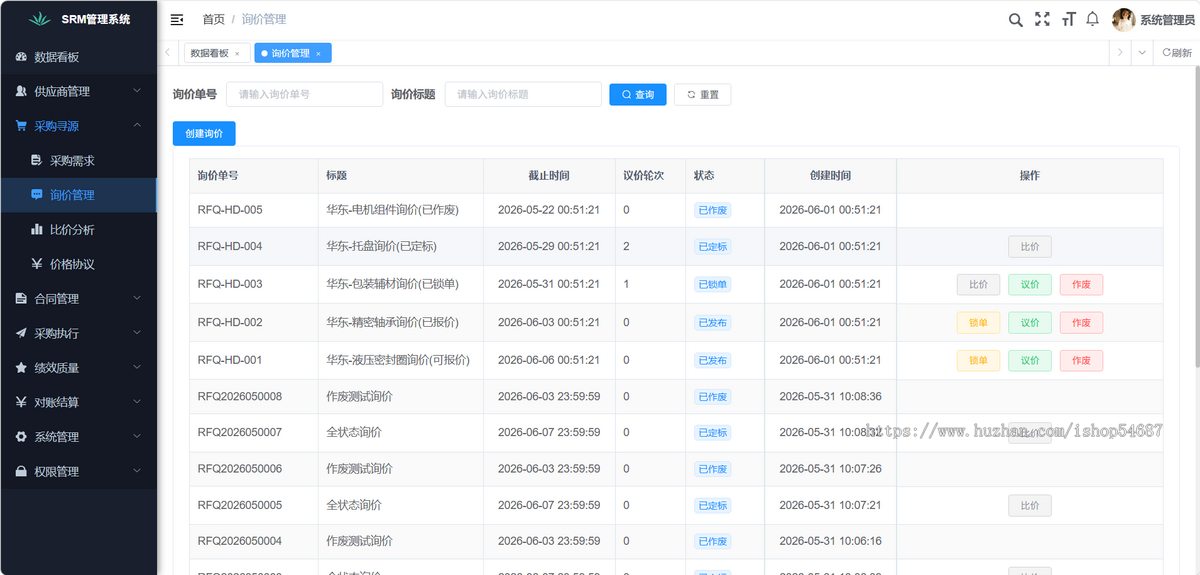Click 锁单 for RFQ-HD-002
This screenshot has height=575, width=1200.
[x=978, y=322]
